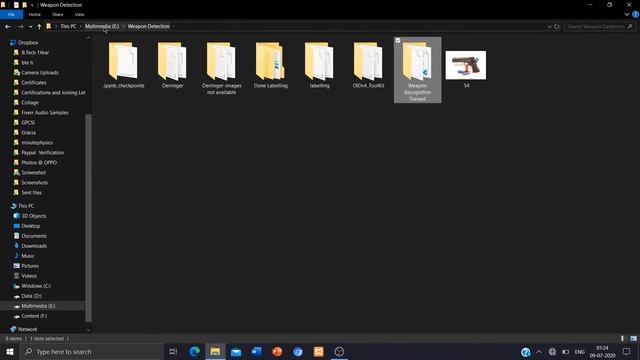Open the Share ribbon tab
The width and height of the screenshot is (640, 360).
(x=58, y=14)
